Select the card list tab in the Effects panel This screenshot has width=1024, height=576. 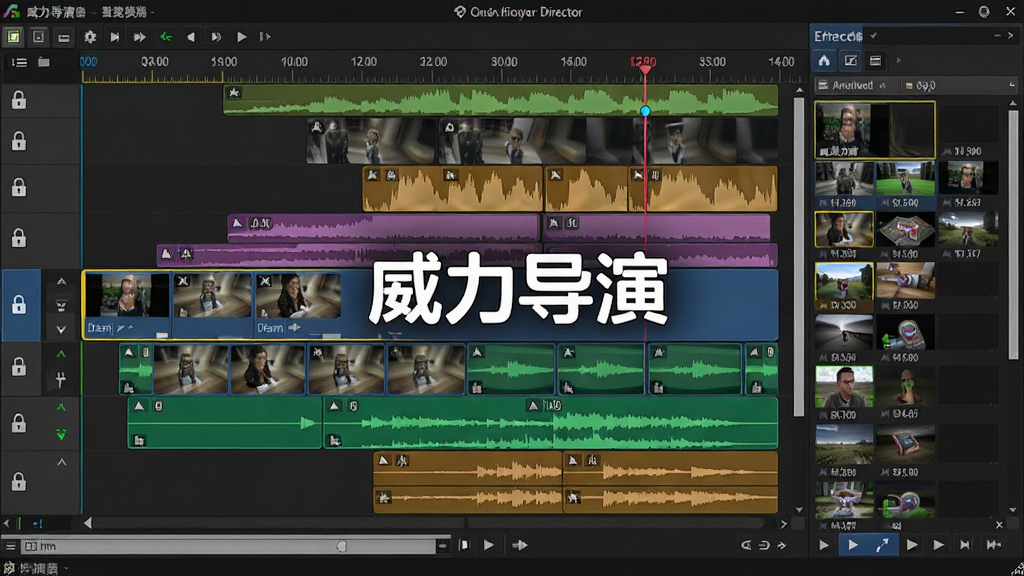(x=876, y=61)
